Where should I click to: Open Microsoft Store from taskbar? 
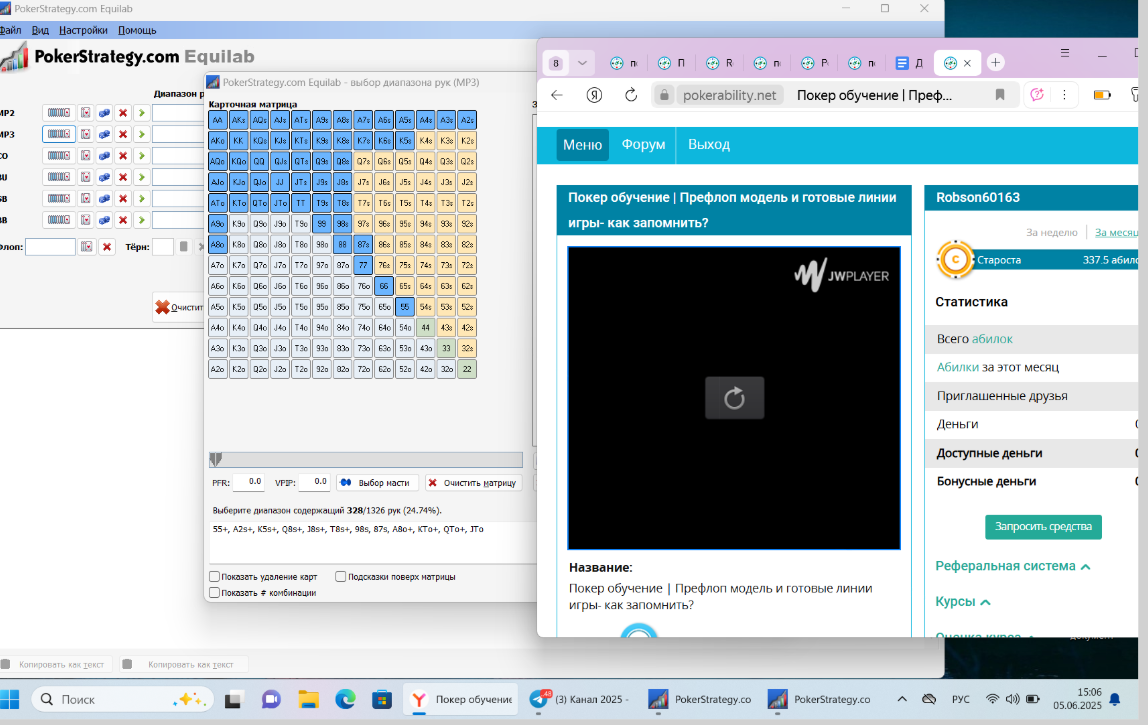[381, 699]
